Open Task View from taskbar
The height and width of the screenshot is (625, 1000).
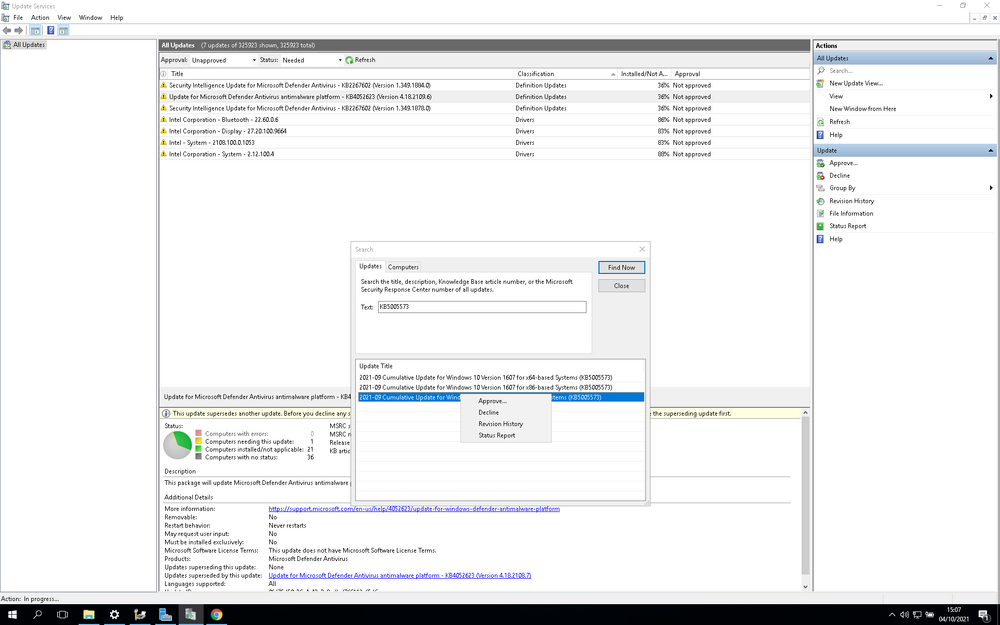tap(62, 615)
